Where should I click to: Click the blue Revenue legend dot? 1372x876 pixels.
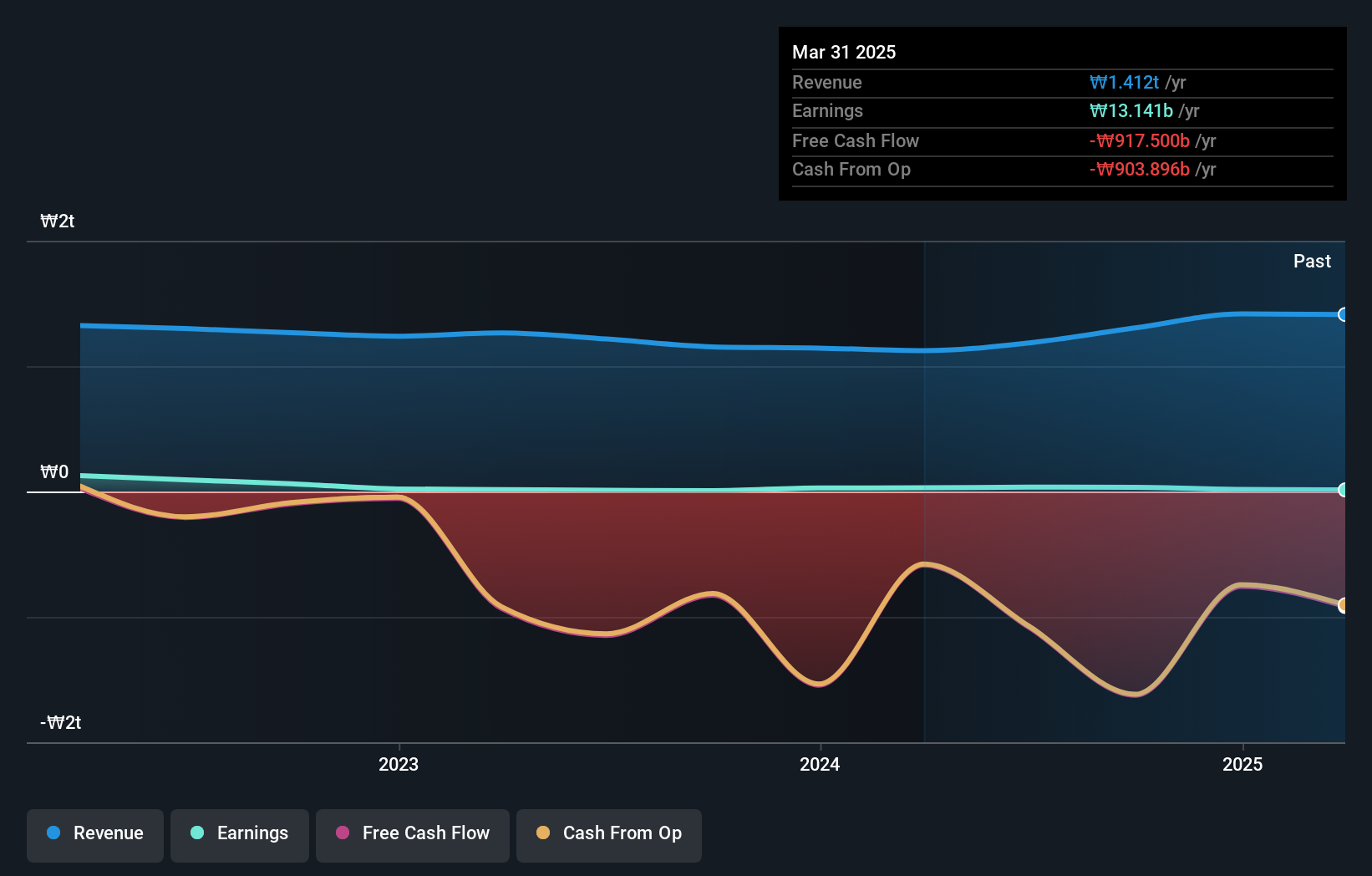[53, 833]
